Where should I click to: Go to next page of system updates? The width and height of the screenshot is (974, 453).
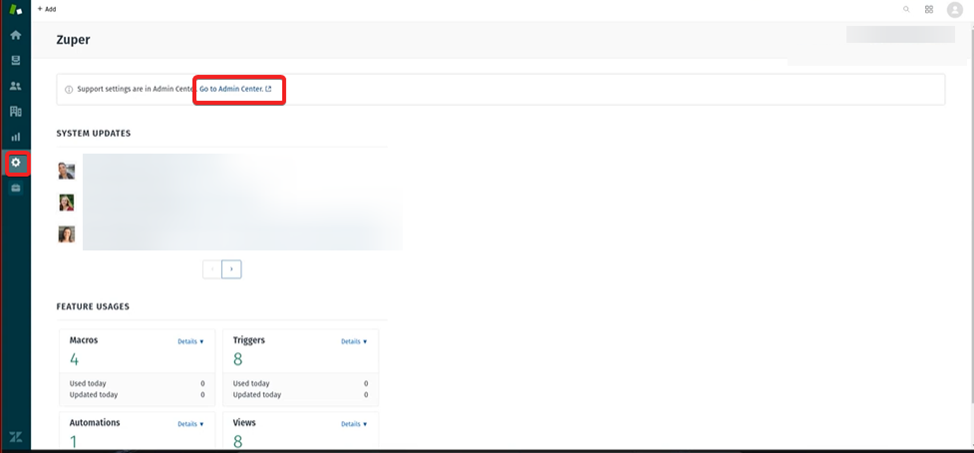click(232, 269)
